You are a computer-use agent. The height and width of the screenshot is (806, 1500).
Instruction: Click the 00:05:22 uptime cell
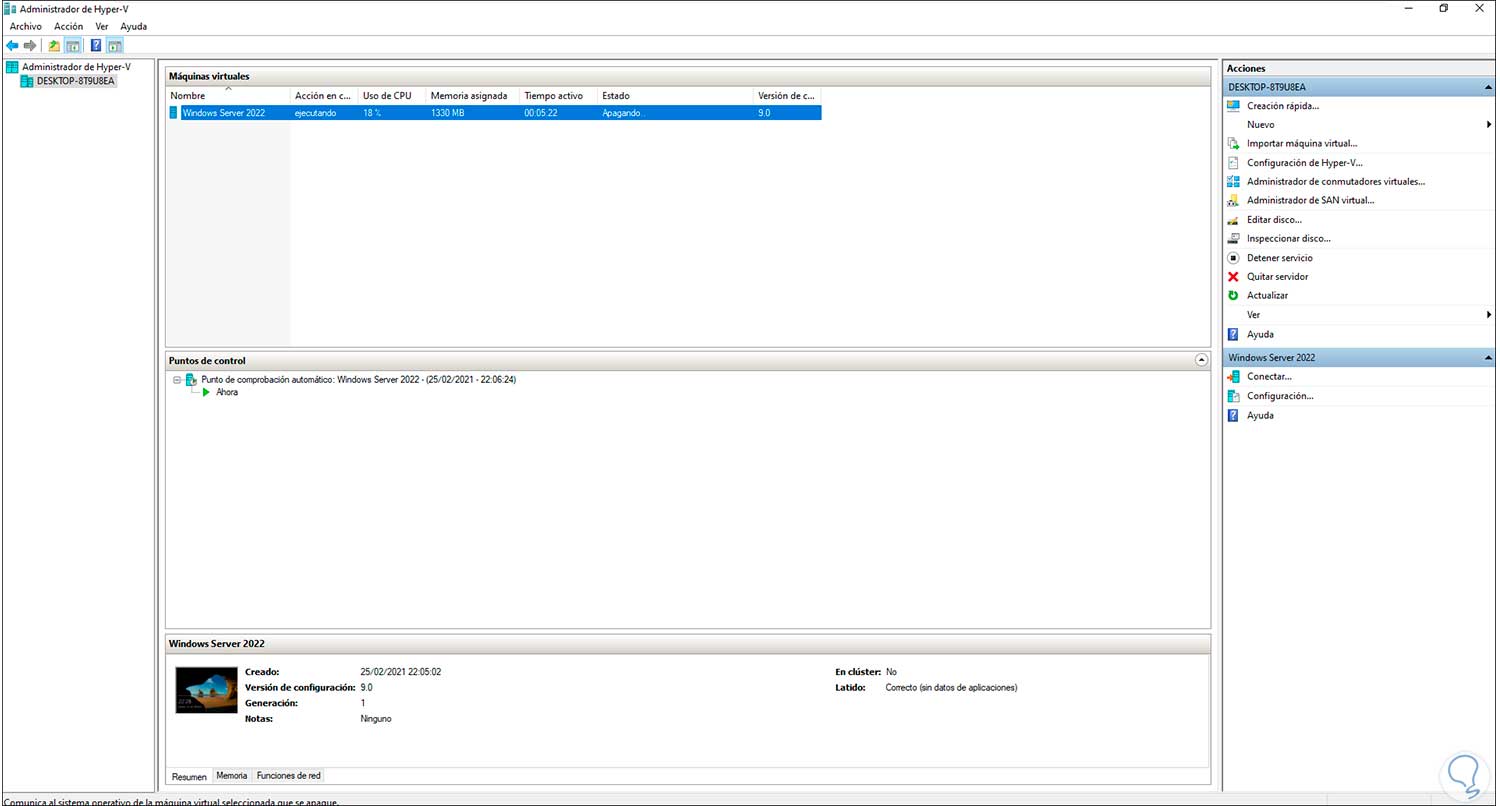tap(541, 113)
